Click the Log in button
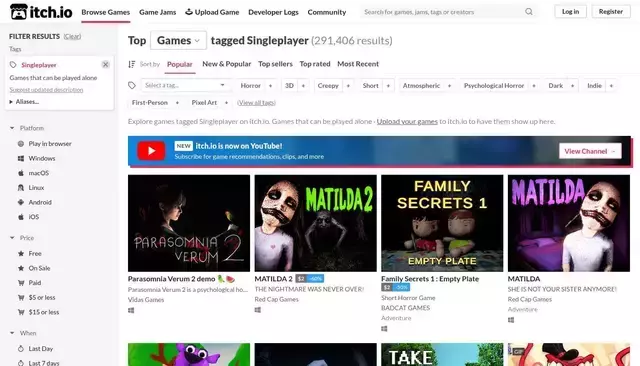This screenshot has height=366, width=640. pyautogui.click(x=570, y=11)
